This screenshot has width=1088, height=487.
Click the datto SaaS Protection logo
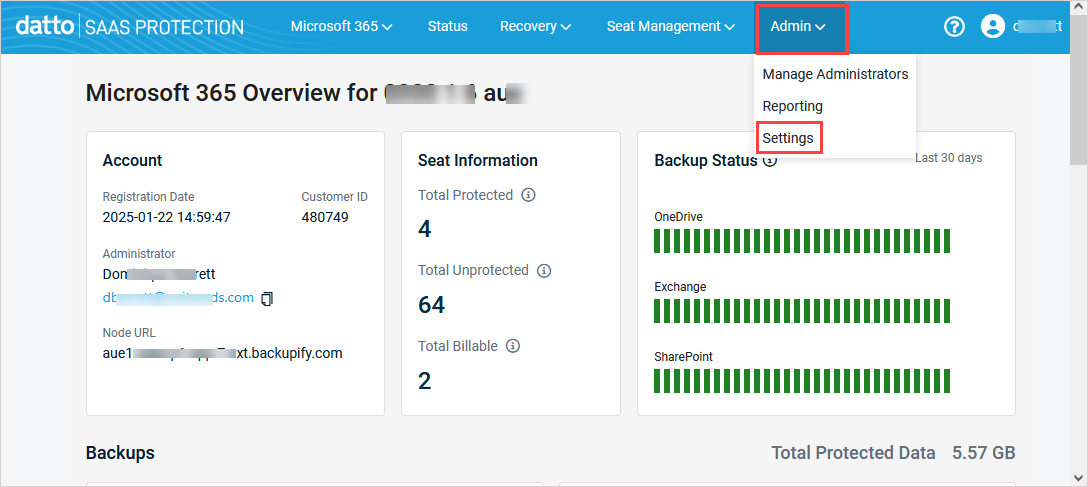(130, 27)
